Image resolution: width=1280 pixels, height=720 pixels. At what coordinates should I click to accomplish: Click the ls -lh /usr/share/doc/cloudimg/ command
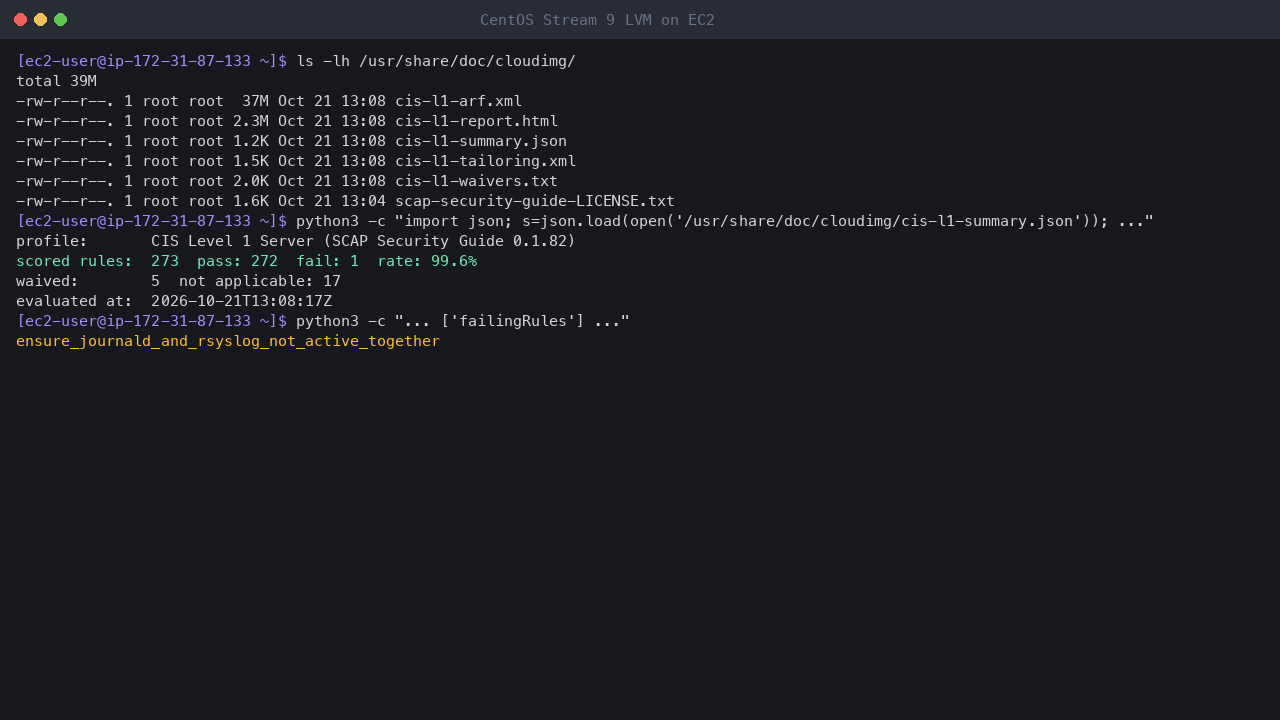pos(436,61)
